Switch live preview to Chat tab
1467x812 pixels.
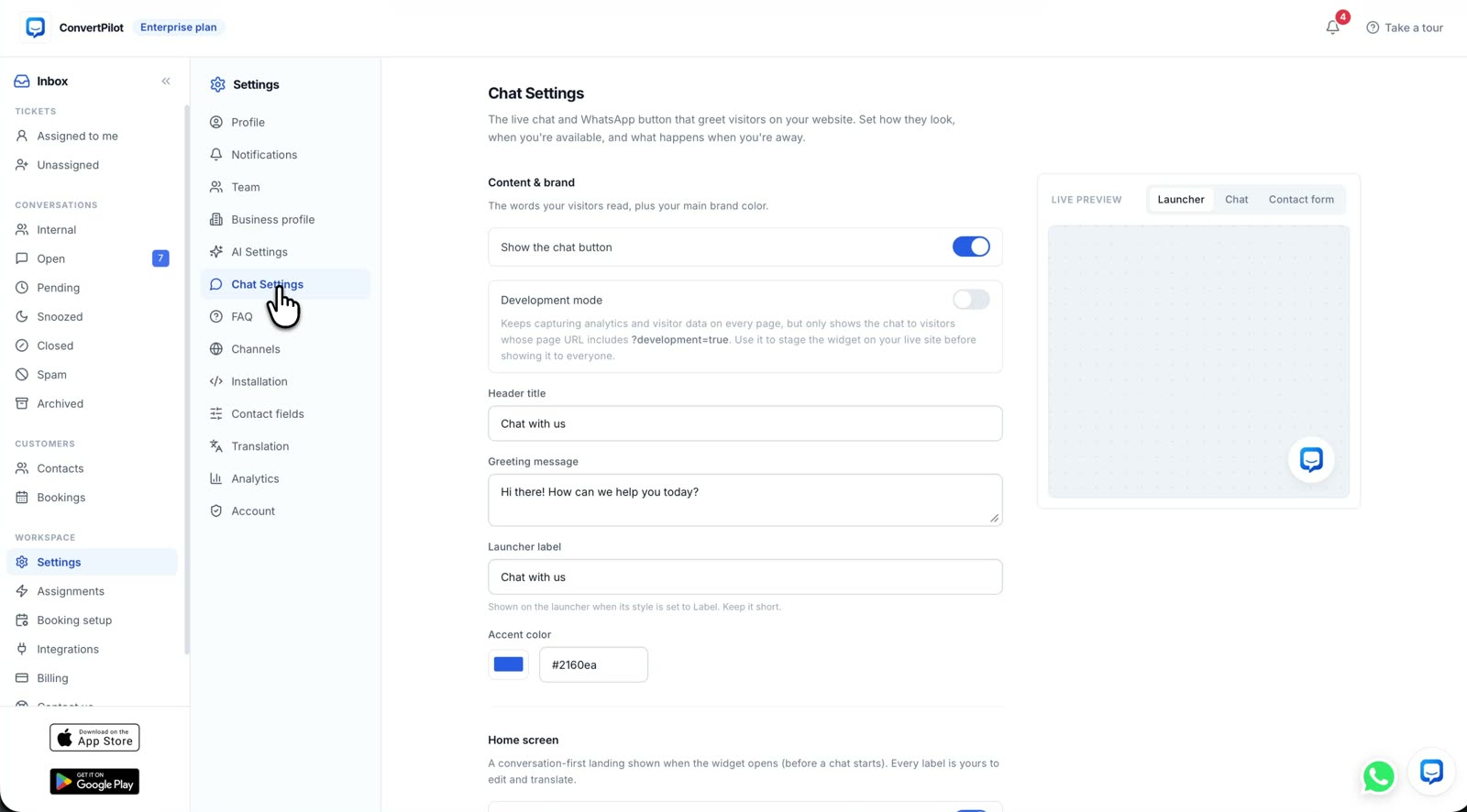coord(1236,200)
